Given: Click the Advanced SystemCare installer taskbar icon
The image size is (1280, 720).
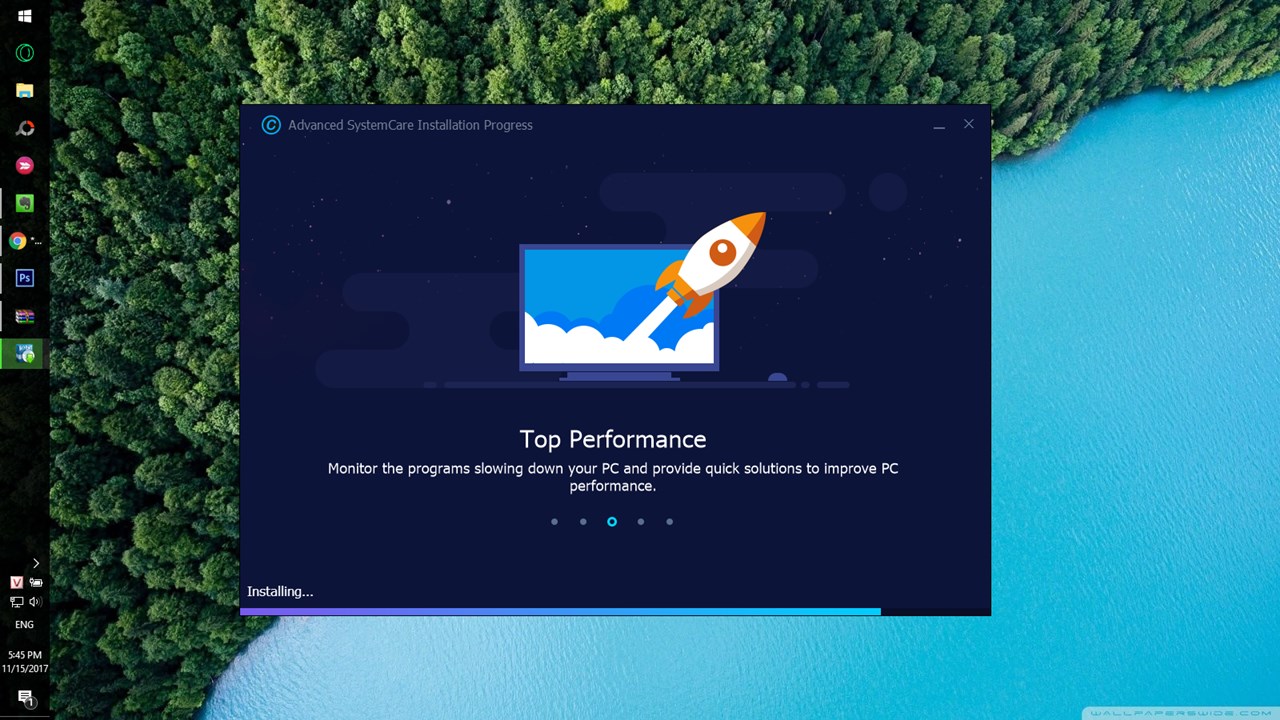Looking at the screenshot, I should pos(24,354).
